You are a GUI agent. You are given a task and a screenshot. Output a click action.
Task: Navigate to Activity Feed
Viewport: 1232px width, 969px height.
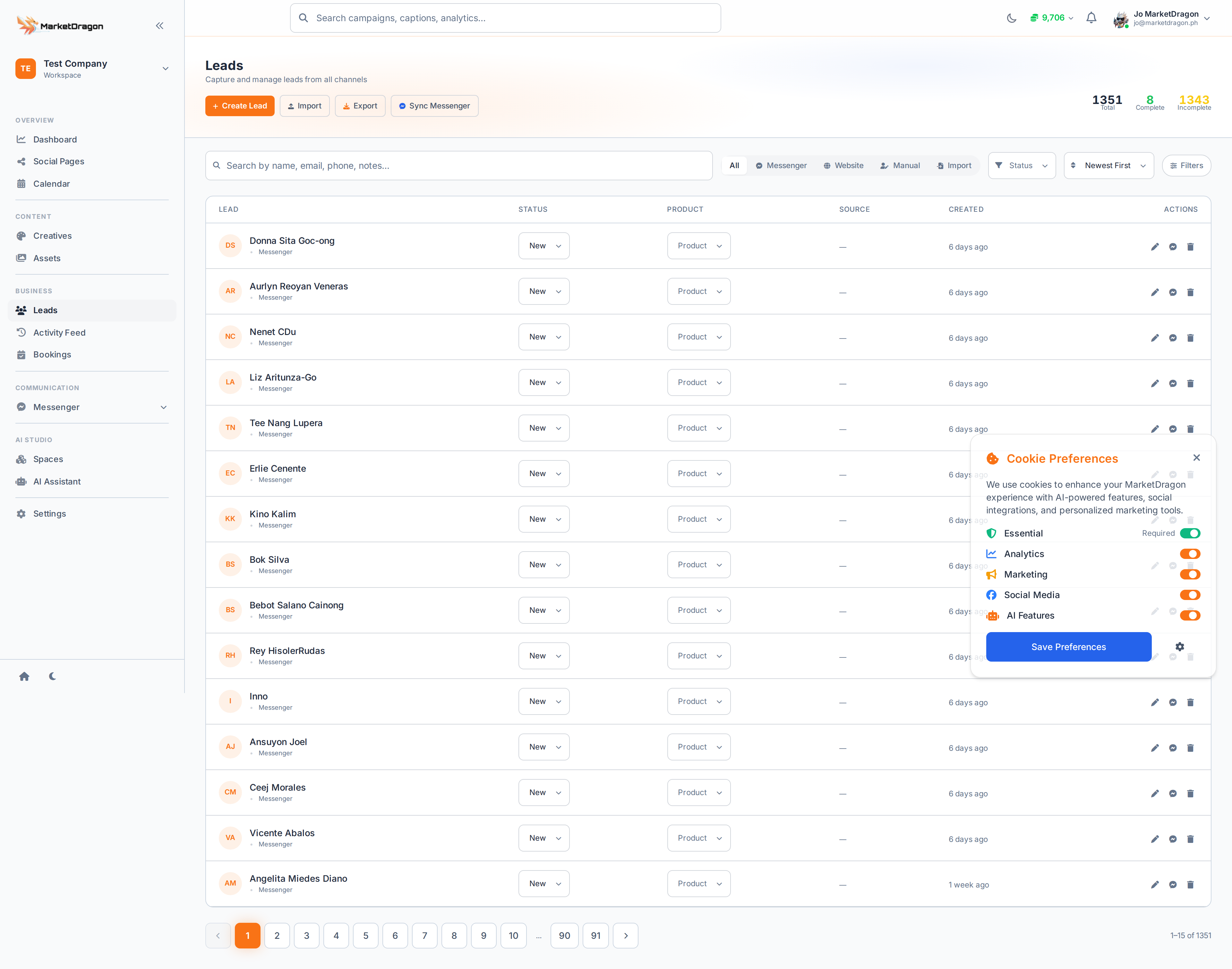click(92, 332)
